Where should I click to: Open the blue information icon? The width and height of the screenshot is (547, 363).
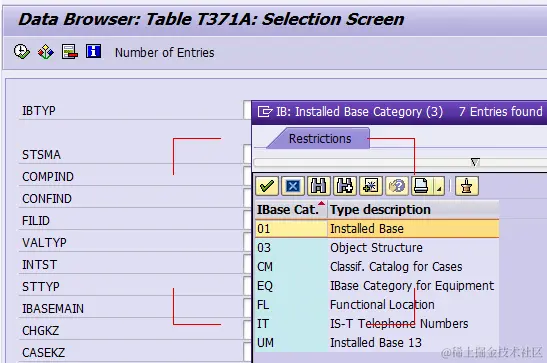[93, 52]
